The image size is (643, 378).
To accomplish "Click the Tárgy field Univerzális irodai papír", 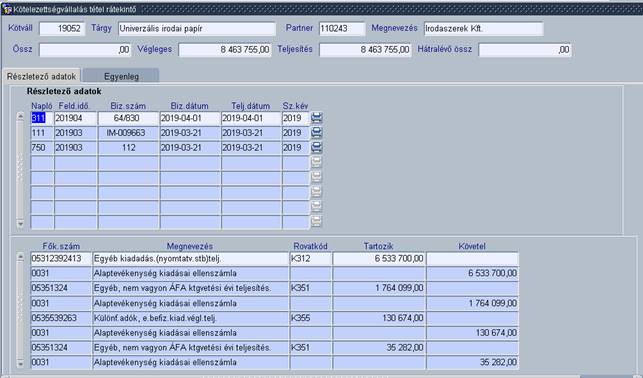I will click(x=197, y=29).
